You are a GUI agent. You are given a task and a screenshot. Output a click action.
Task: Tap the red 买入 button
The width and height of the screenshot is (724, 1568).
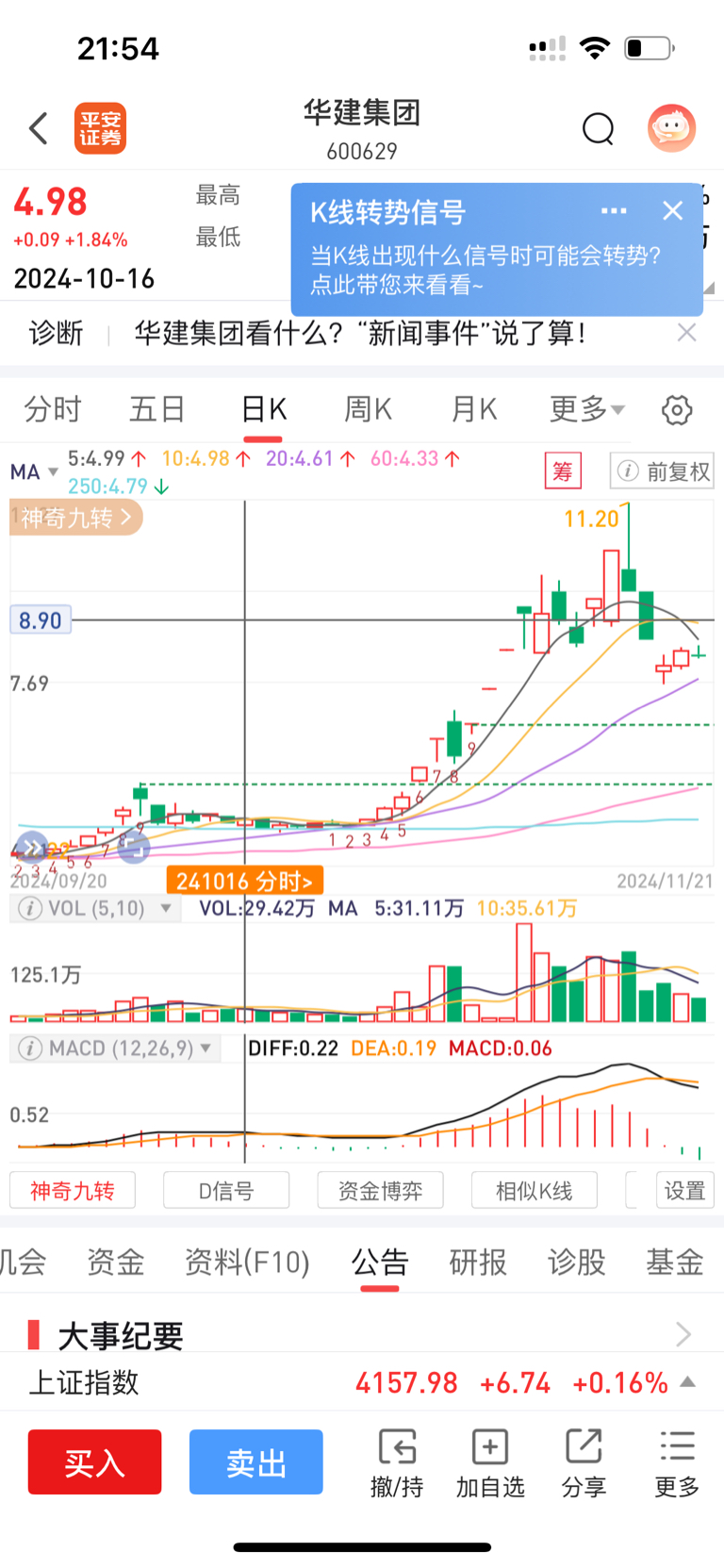94,1462
